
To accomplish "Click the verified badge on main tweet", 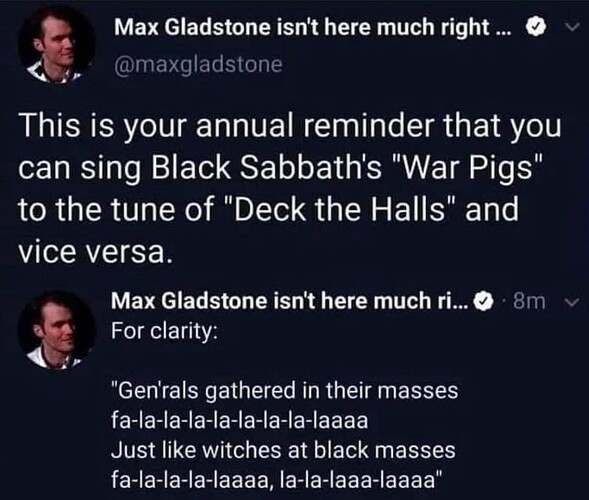I will [x=534, y=27].
